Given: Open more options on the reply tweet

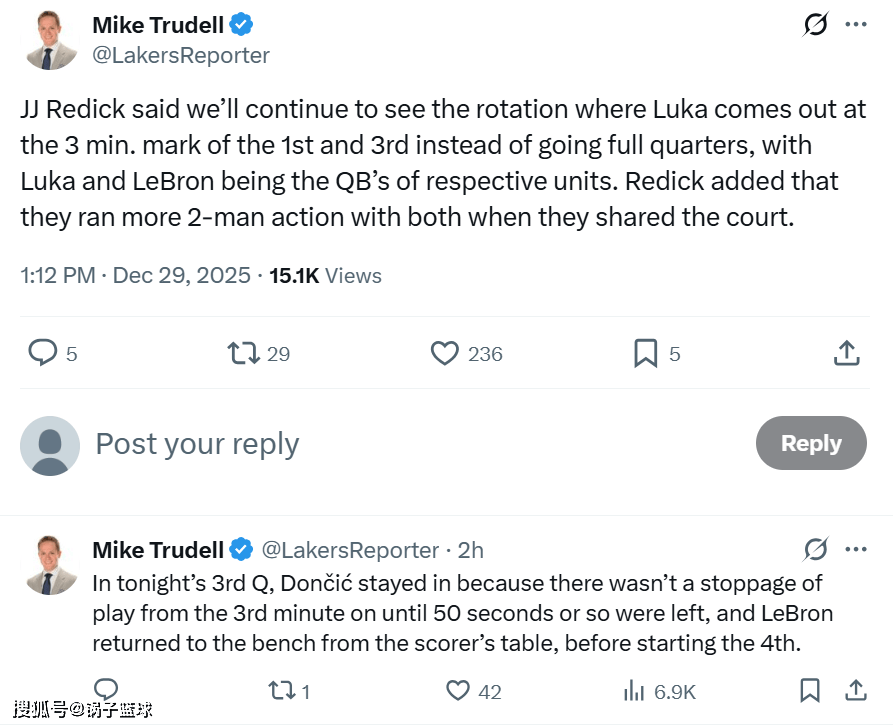Looking at the screenshot, I should (x=856, y=549).
